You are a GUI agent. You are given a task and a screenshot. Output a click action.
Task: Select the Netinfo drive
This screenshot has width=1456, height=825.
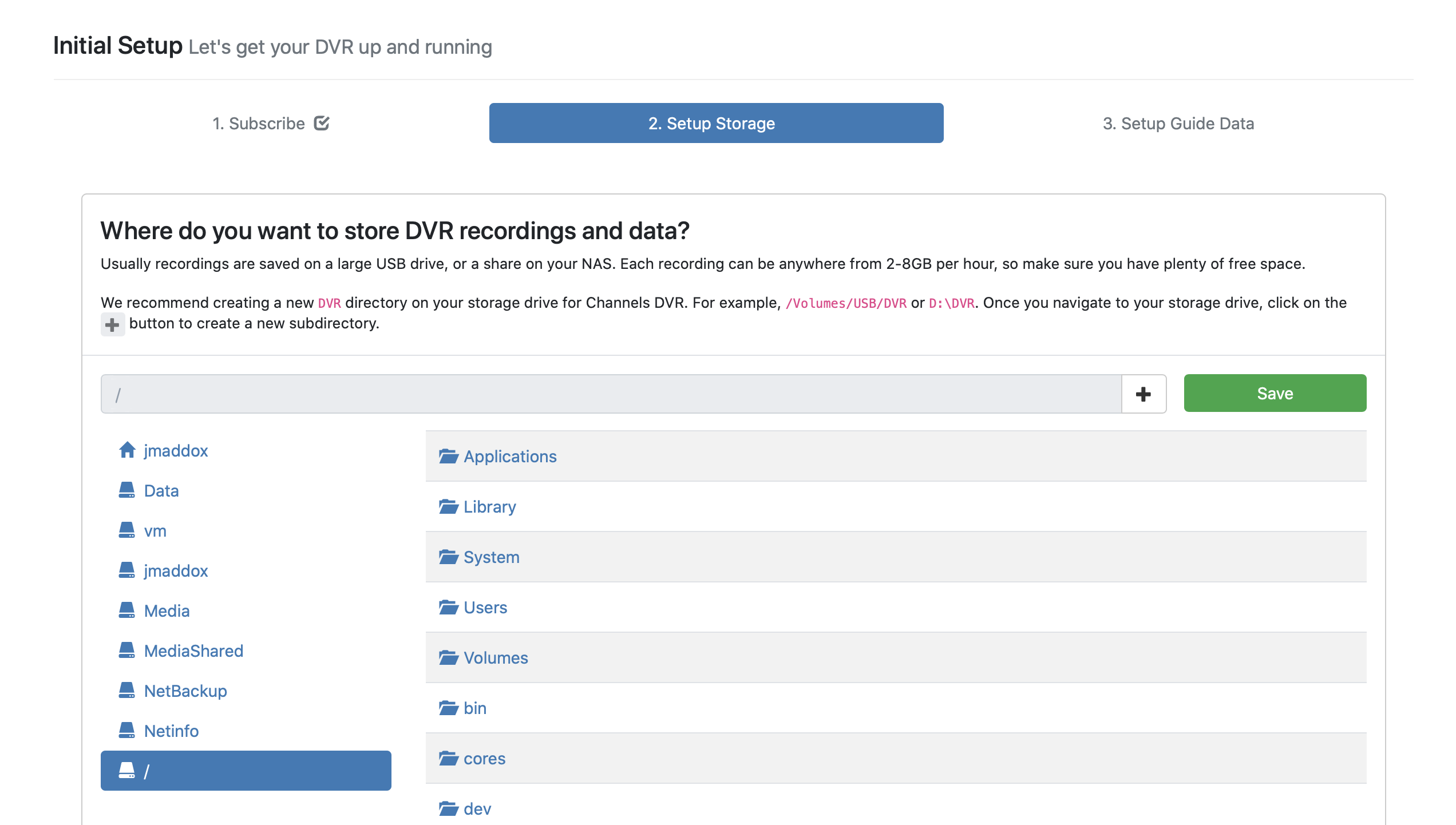click(x=171, y=731)
